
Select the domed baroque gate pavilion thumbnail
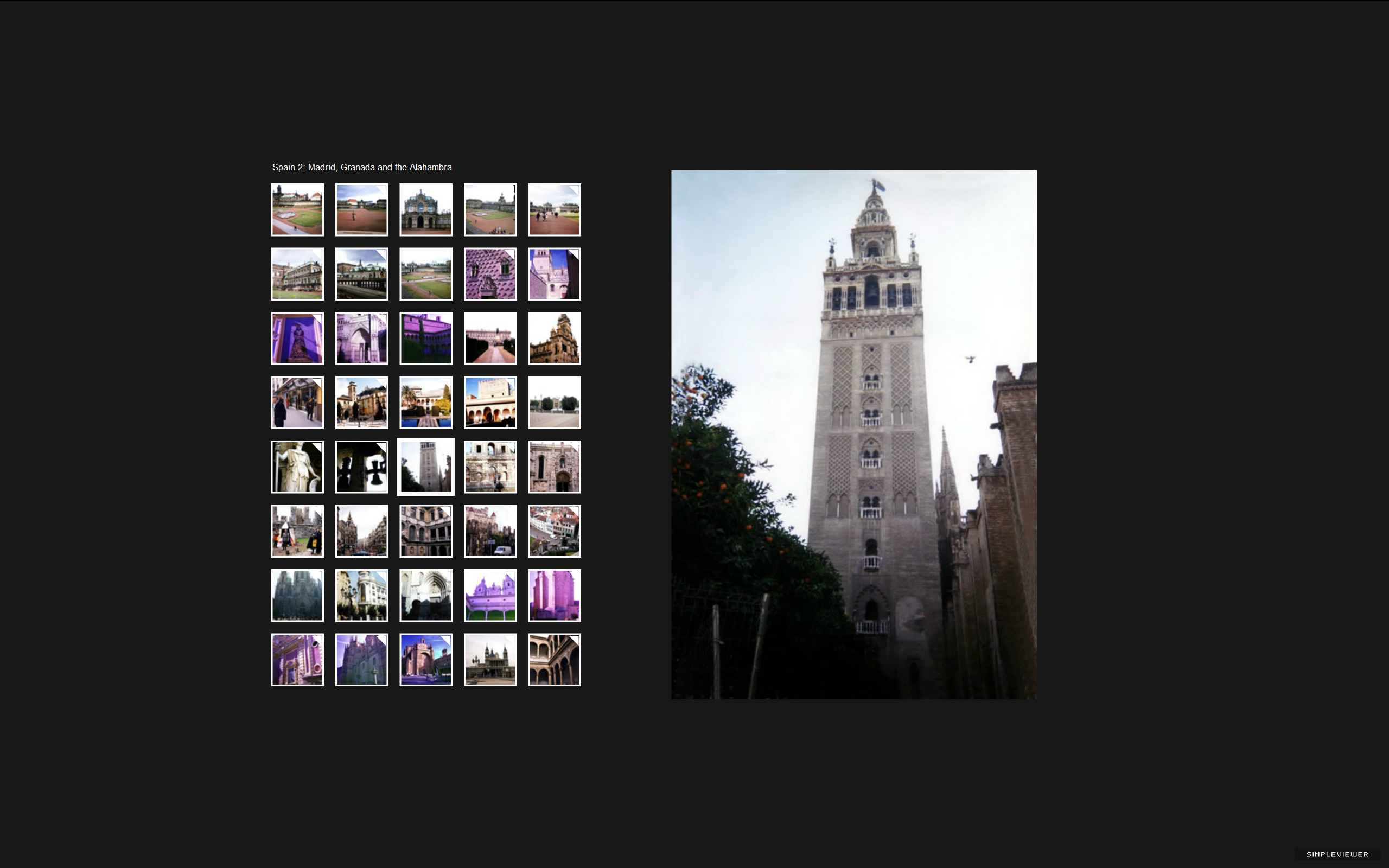tap(426, 209)
